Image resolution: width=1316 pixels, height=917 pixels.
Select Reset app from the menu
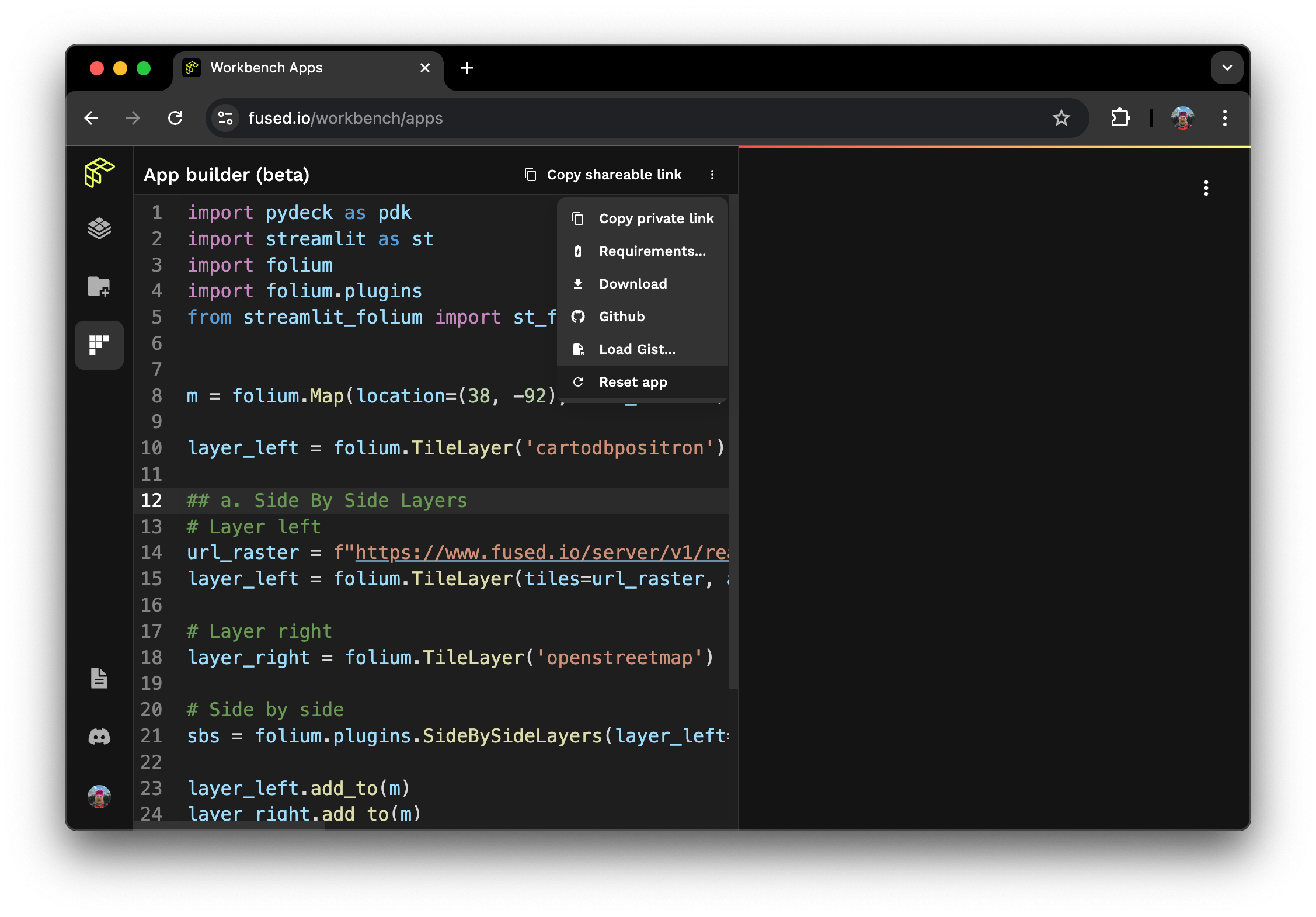[x=643, y=382]
